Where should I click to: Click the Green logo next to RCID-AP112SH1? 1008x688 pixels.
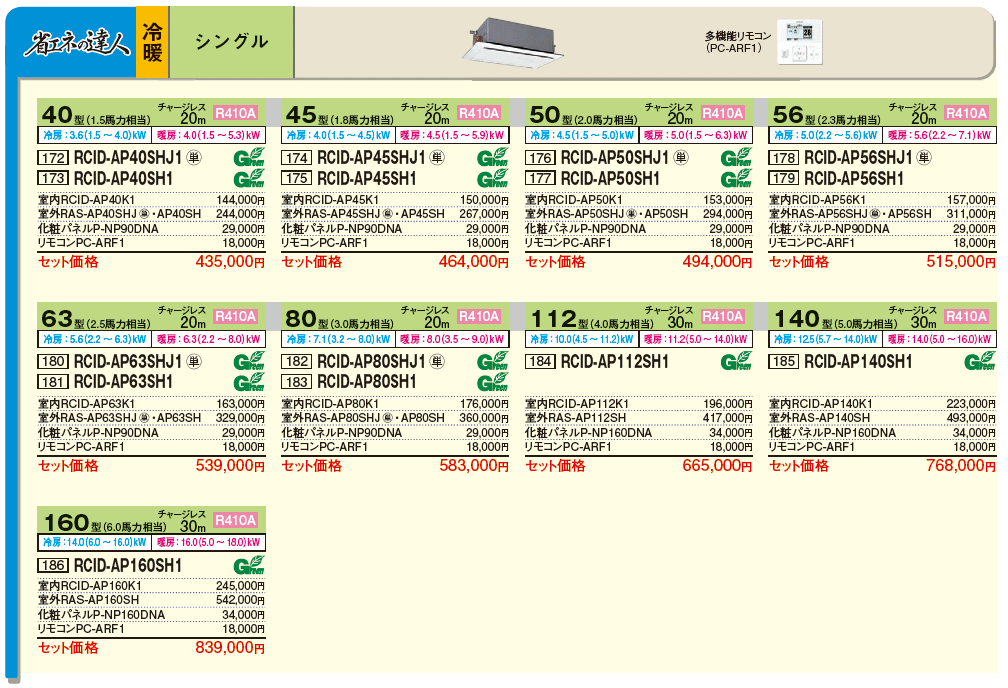736,361
